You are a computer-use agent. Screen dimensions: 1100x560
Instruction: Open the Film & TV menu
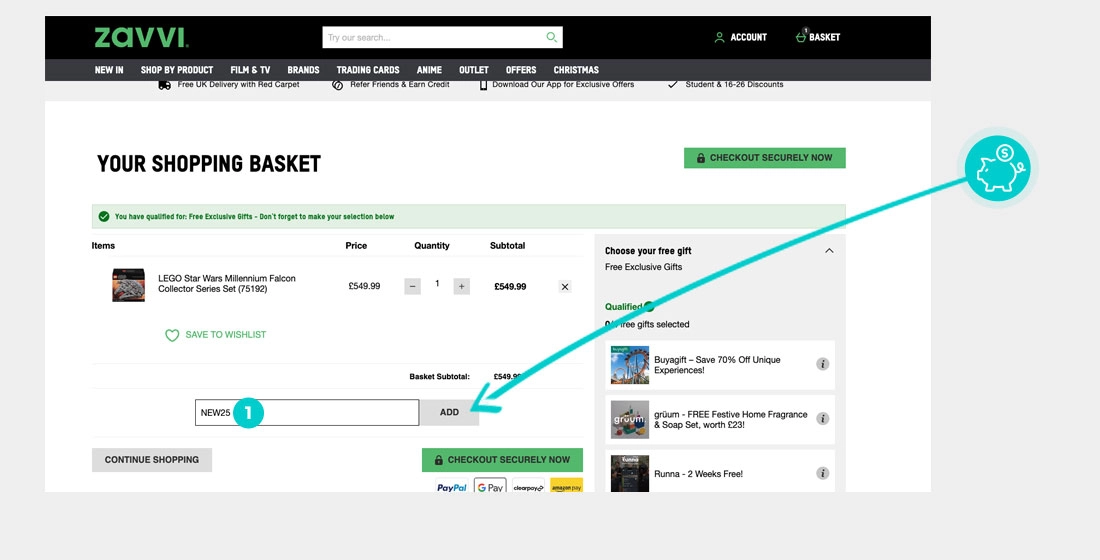click(250, 70)
